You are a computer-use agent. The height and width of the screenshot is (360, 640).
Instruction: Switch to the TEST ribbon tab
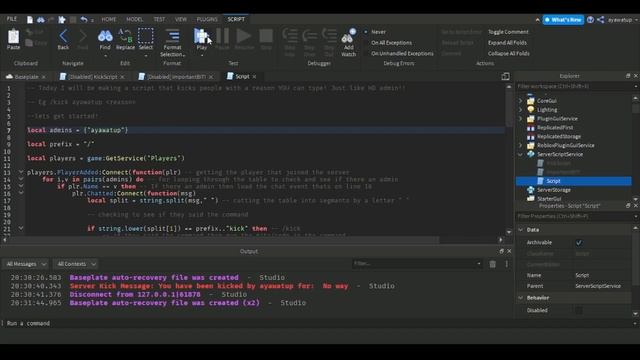[x=159, y=19]
